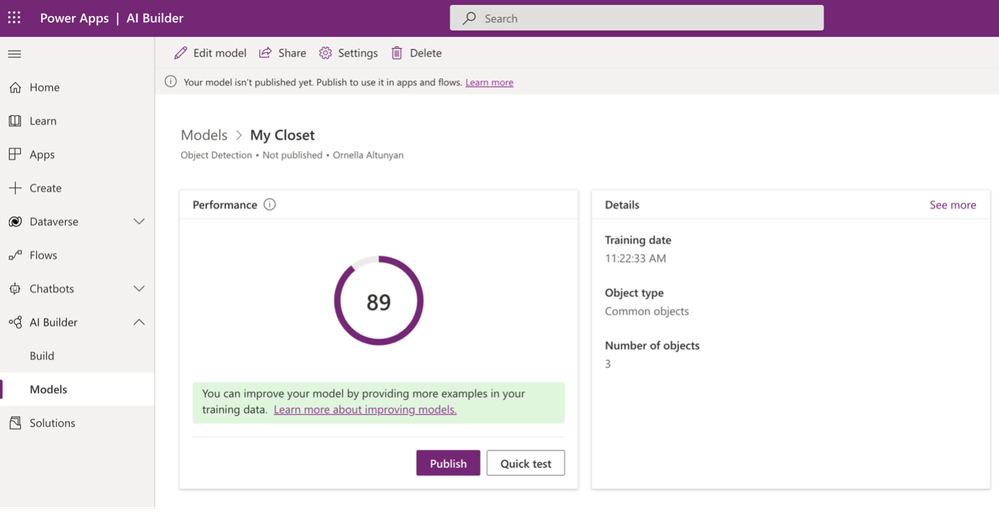Open the Learn more link in banner
Image resolution: width=999 pixels, height=512 pixels.
coord(489,82)
